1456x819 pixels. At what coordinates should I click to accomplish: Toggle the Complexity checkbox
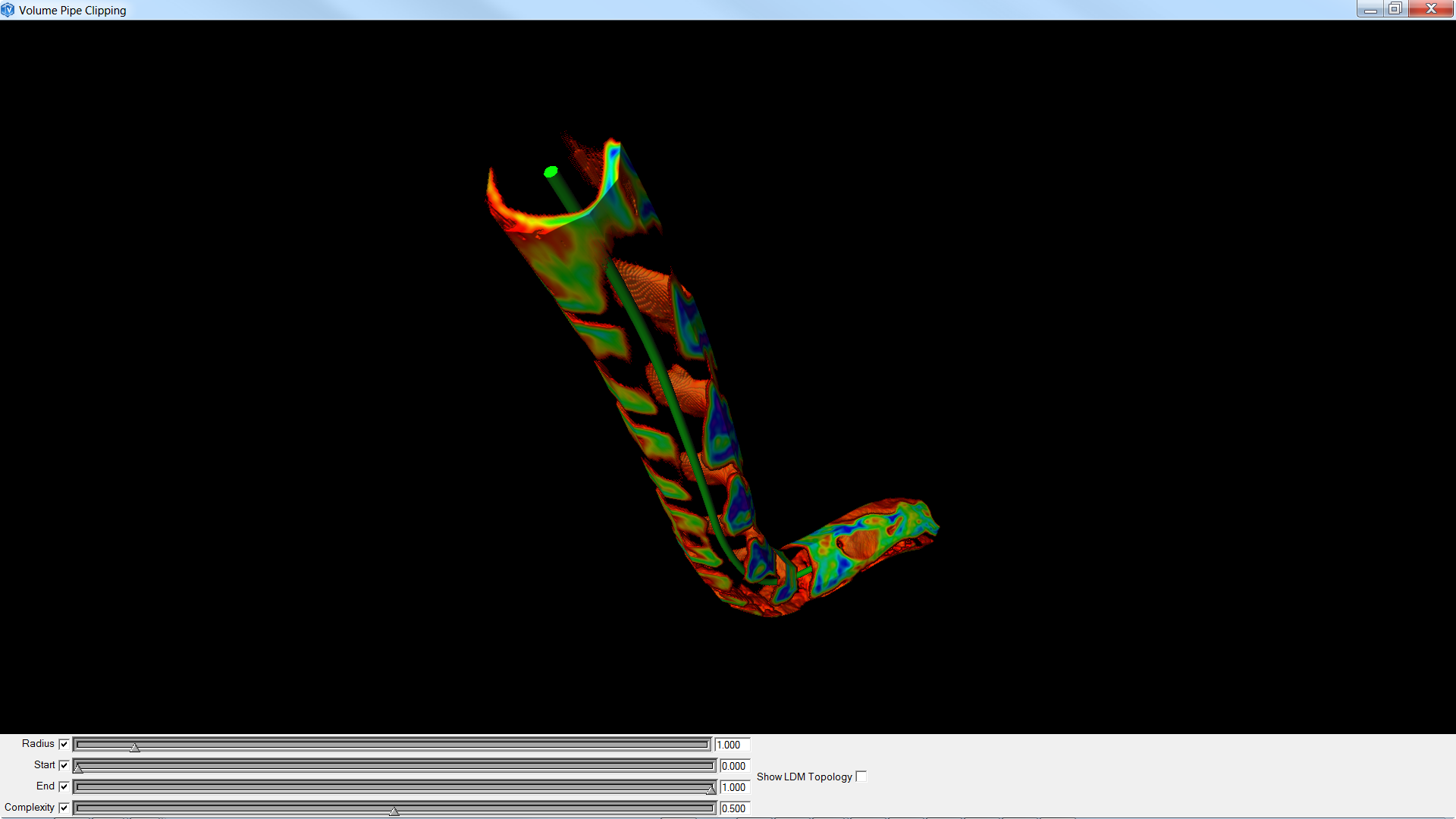coord(64,808)
